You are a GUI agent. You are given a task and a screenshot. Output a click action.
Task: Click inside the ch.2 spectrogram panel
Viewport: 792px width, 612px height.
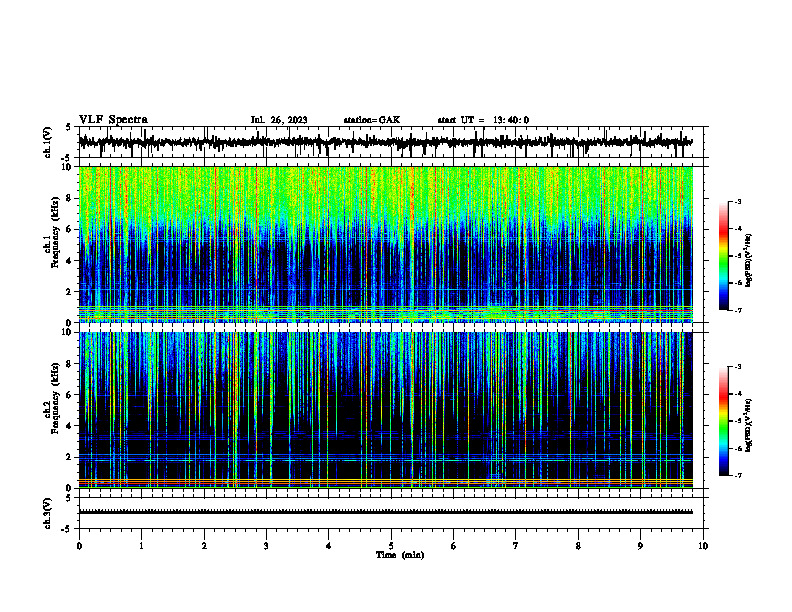(x=385, y=410)
